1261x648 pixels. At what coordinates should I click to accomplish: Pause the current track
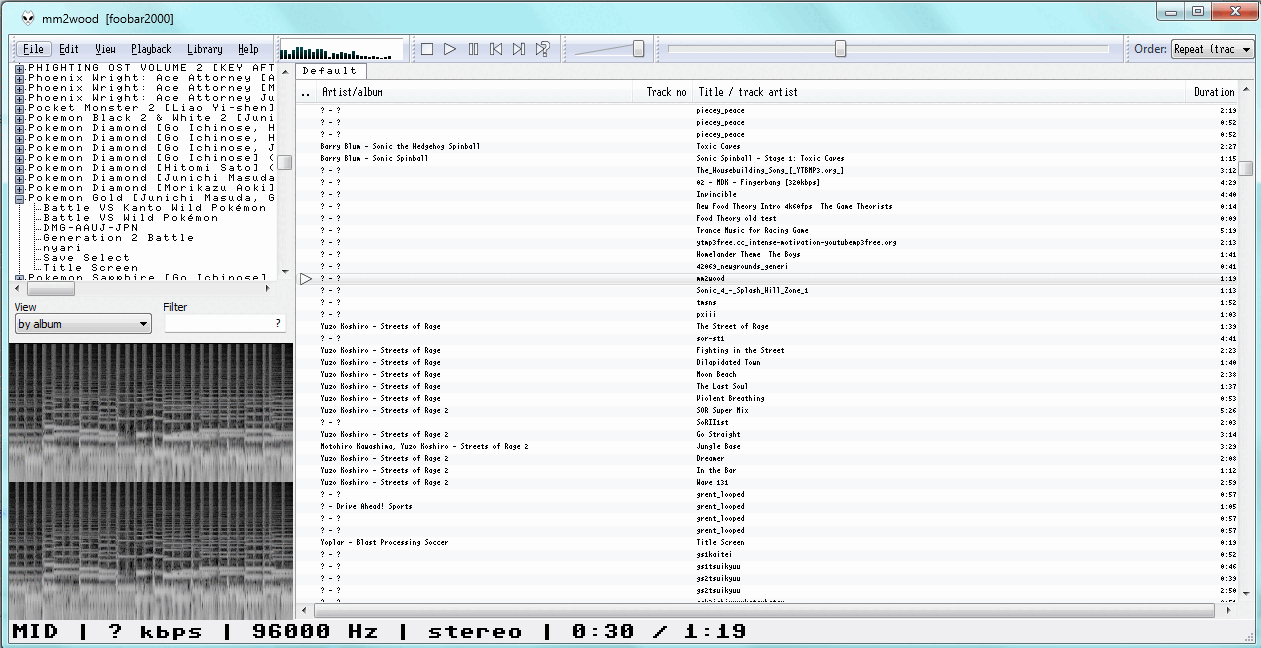tap(472, 48)
